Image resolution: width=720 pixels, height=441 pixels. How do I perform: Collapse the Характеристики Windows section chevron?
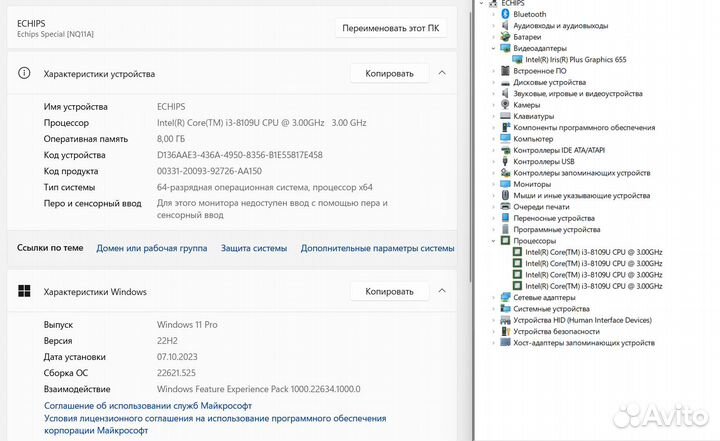(442, 291)
